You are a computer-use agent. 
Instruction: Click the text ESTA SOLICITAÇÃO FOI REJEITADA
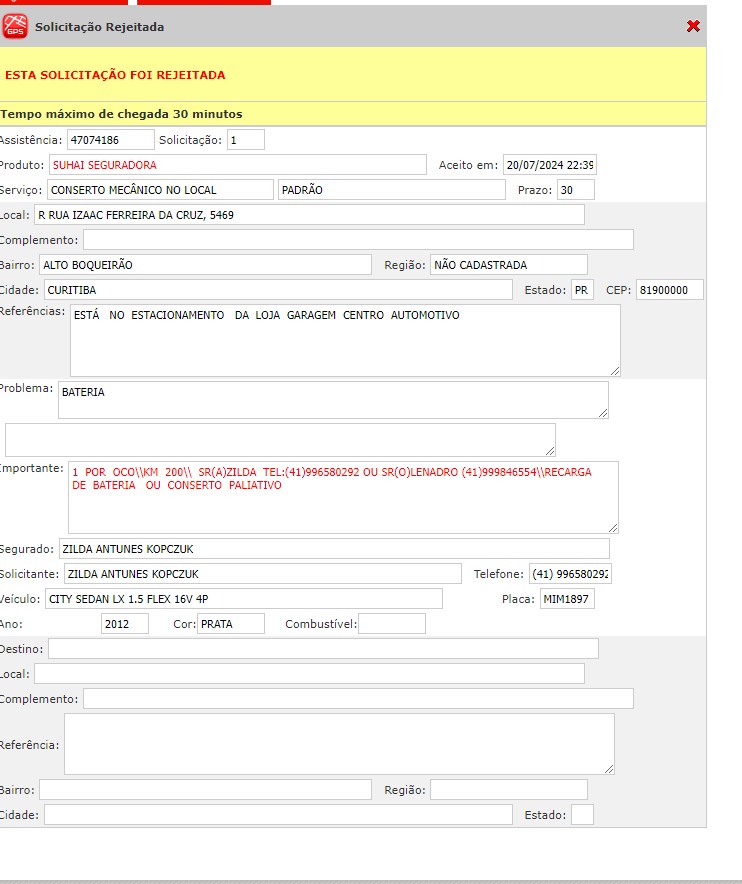pos(115,75)
